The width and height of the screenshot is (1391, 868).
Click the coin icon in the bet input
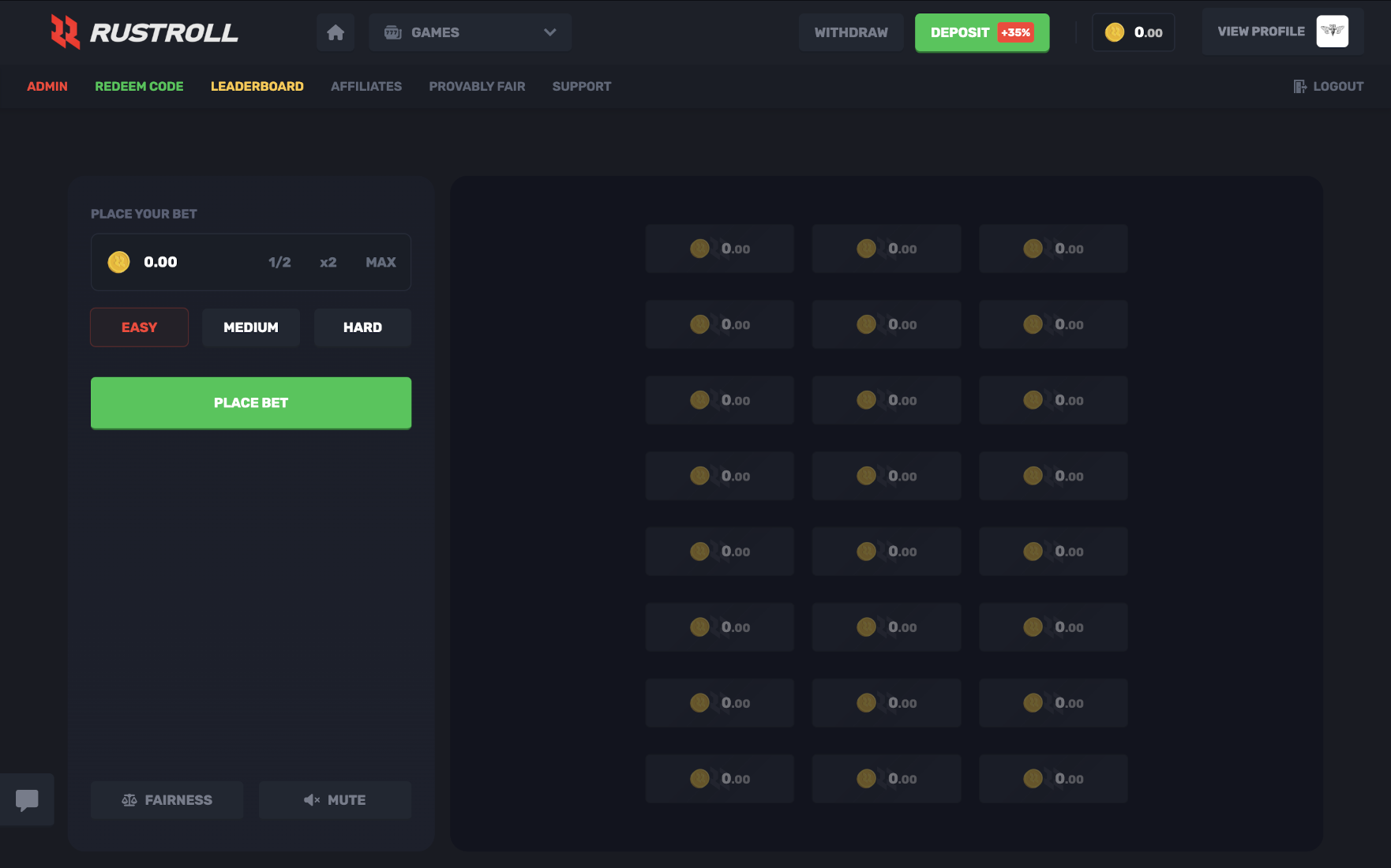pos(118,262)
